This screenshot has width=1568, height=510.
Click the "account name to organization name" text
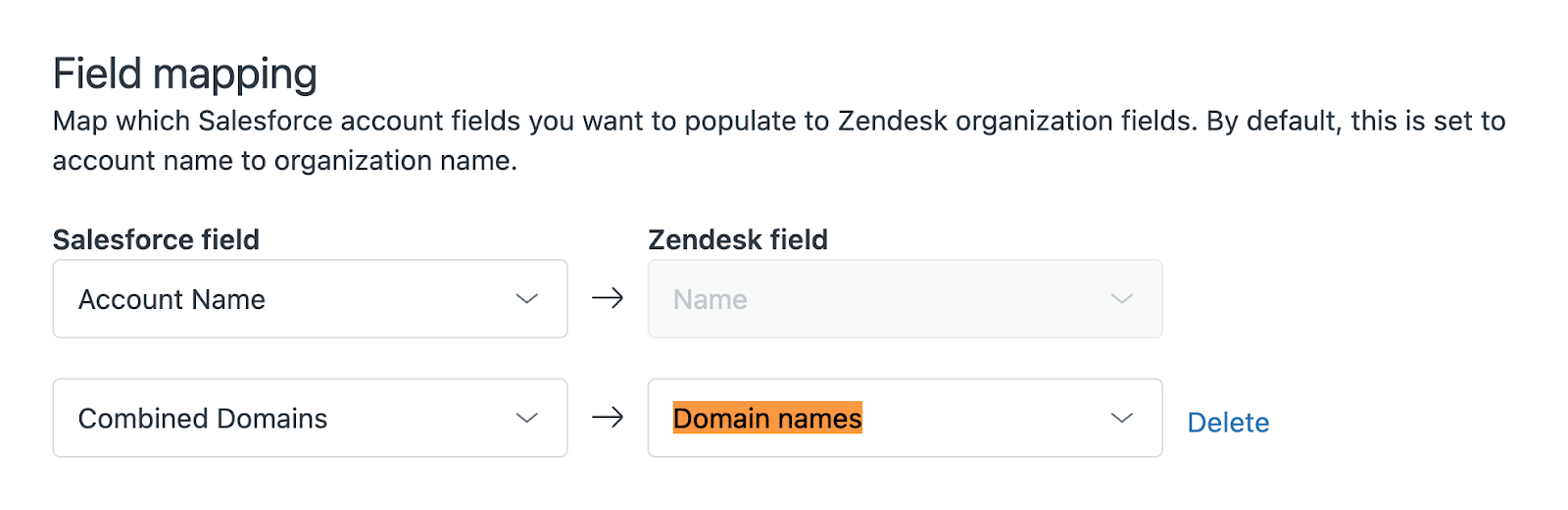tap(284, 161)
